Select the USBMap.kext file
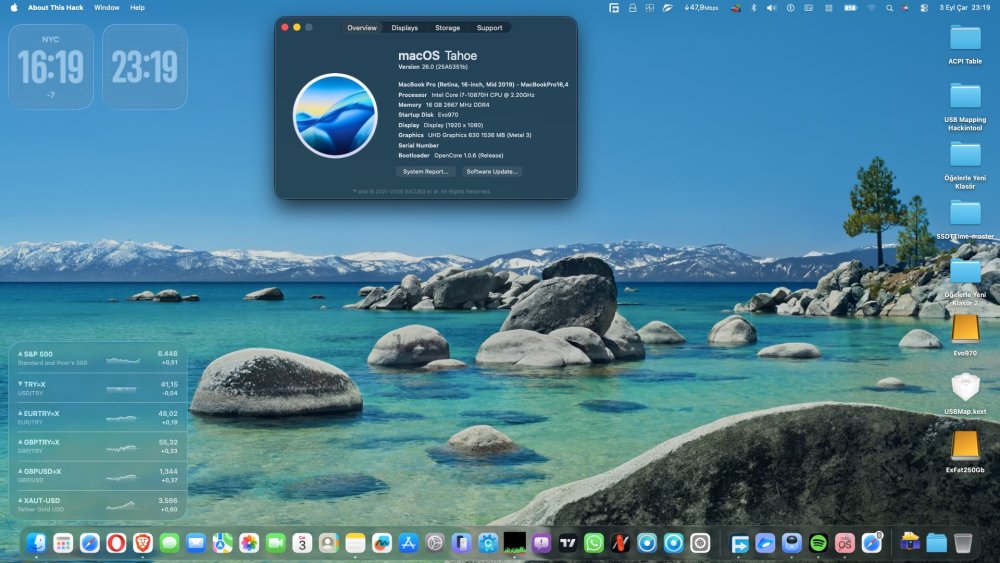Image resolution: width=1000 pixels, height=563 pixels. coord(965,393)
